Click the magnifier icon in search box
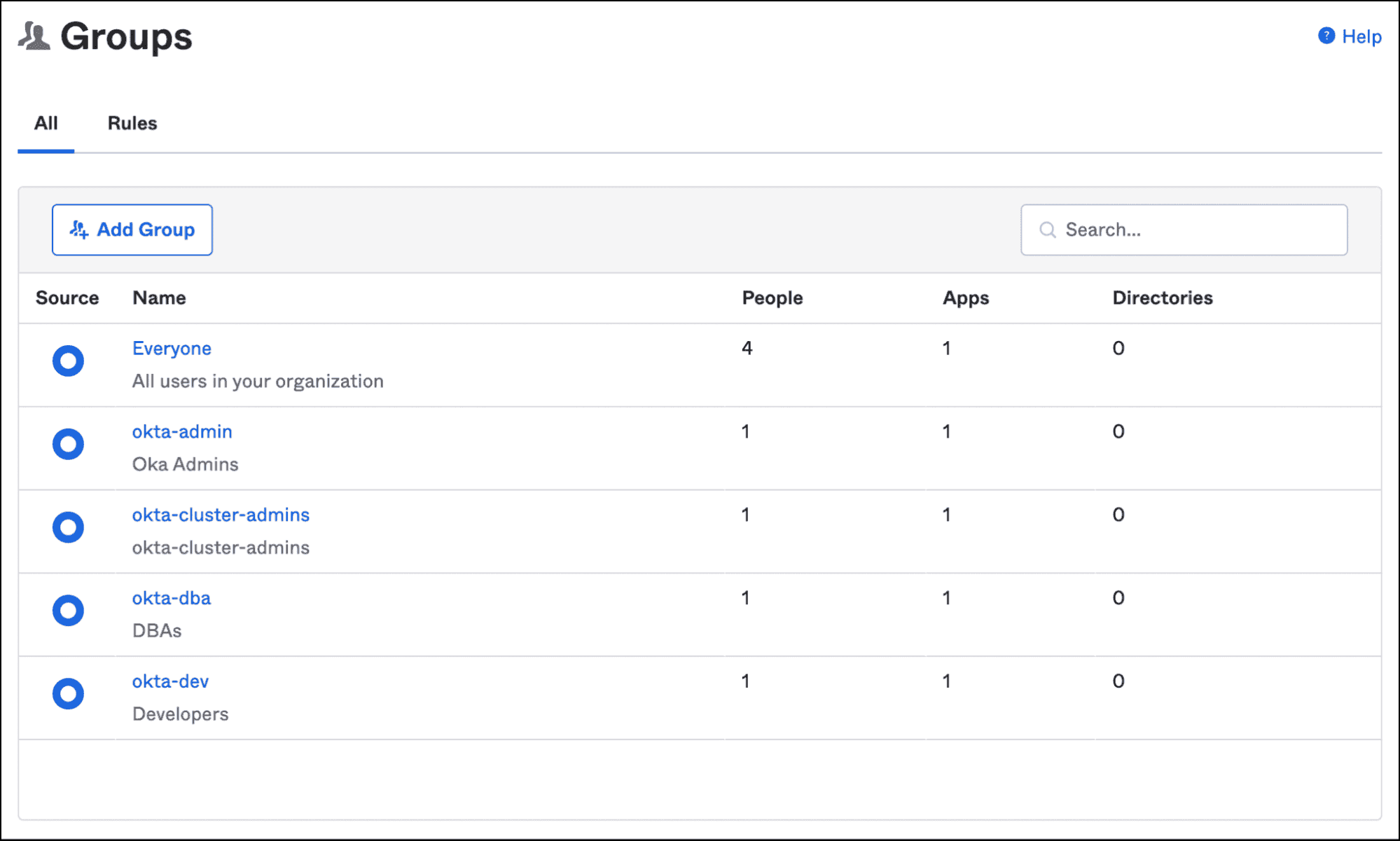Viewport: 1400px width, 841px height. tap(1047, 230)
